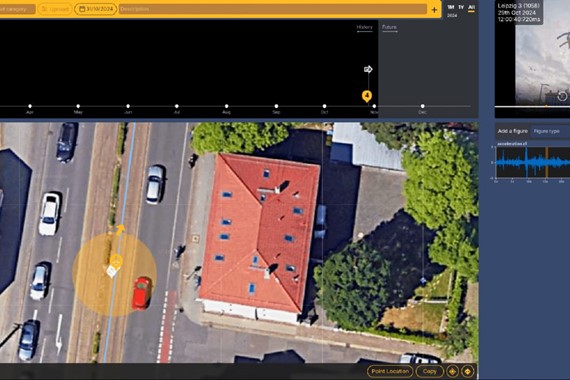Click the Point Location button
570x380 pixels.
tap(390, 371)
